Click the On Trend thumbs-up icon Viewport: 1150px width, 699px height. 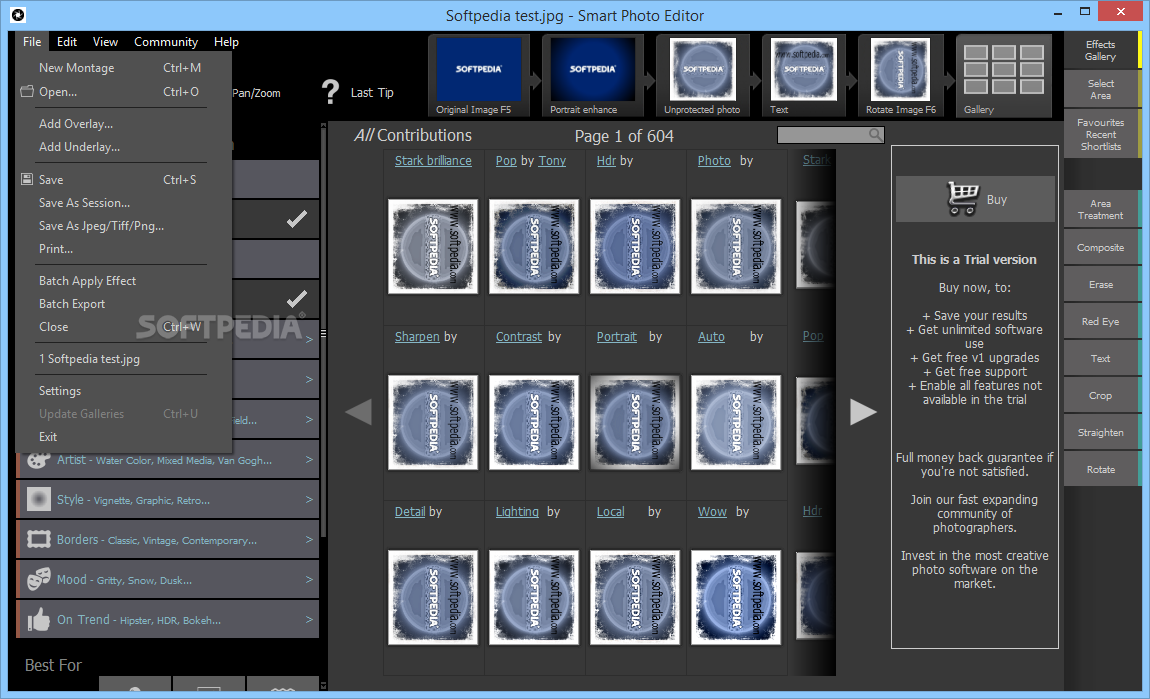pos(38,620)
